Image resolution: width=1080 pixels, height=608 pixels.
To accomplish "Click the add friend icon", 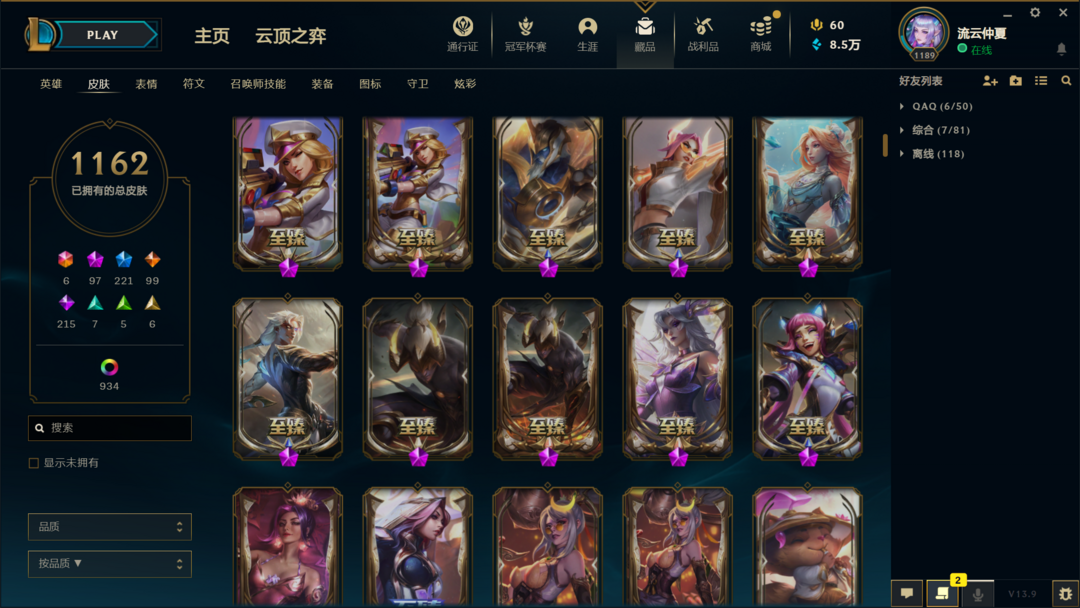I will (x=990, y=81).
